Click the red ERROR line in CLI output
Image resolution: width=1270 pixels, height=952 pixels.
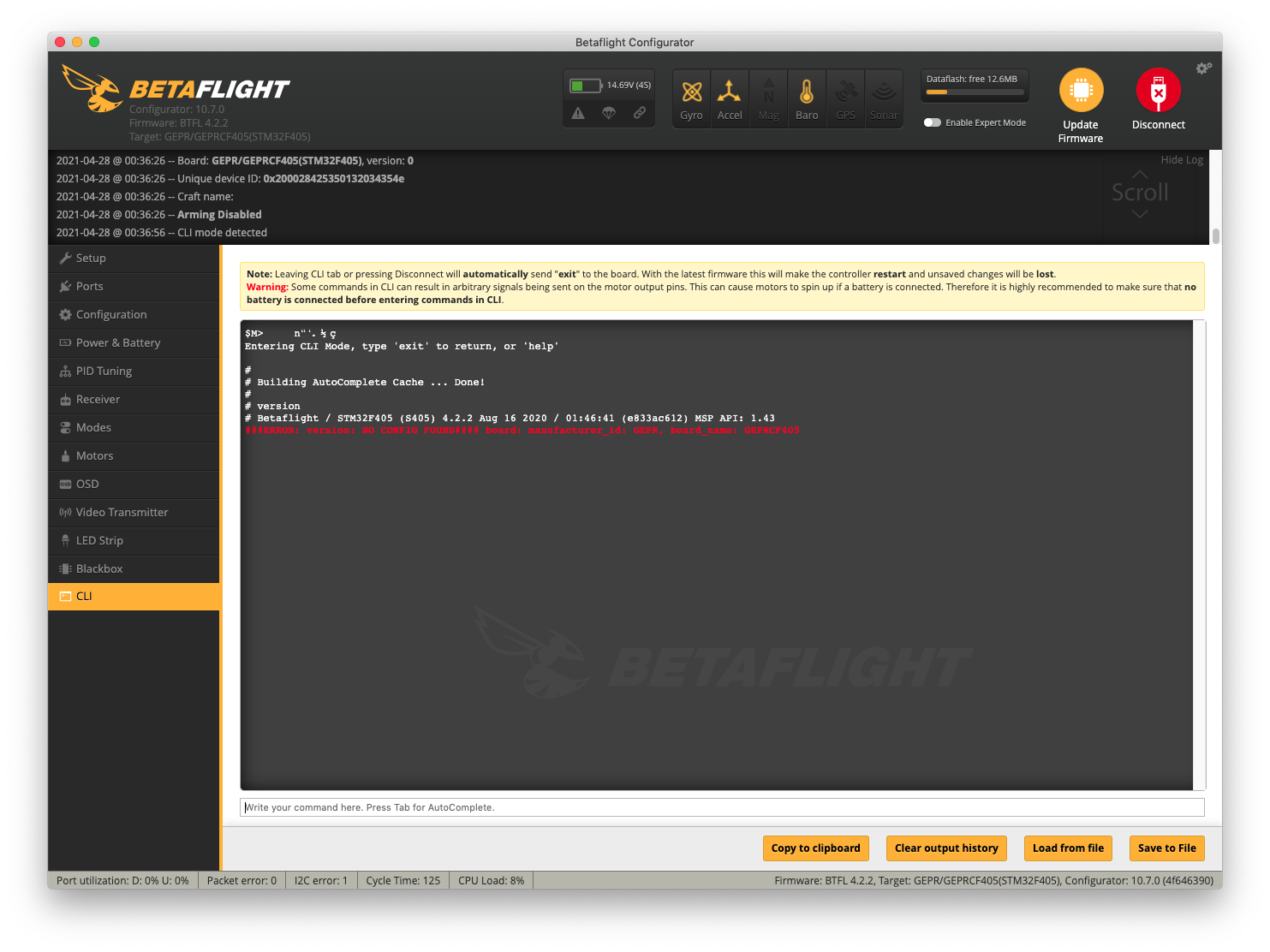tap(522, 430)
